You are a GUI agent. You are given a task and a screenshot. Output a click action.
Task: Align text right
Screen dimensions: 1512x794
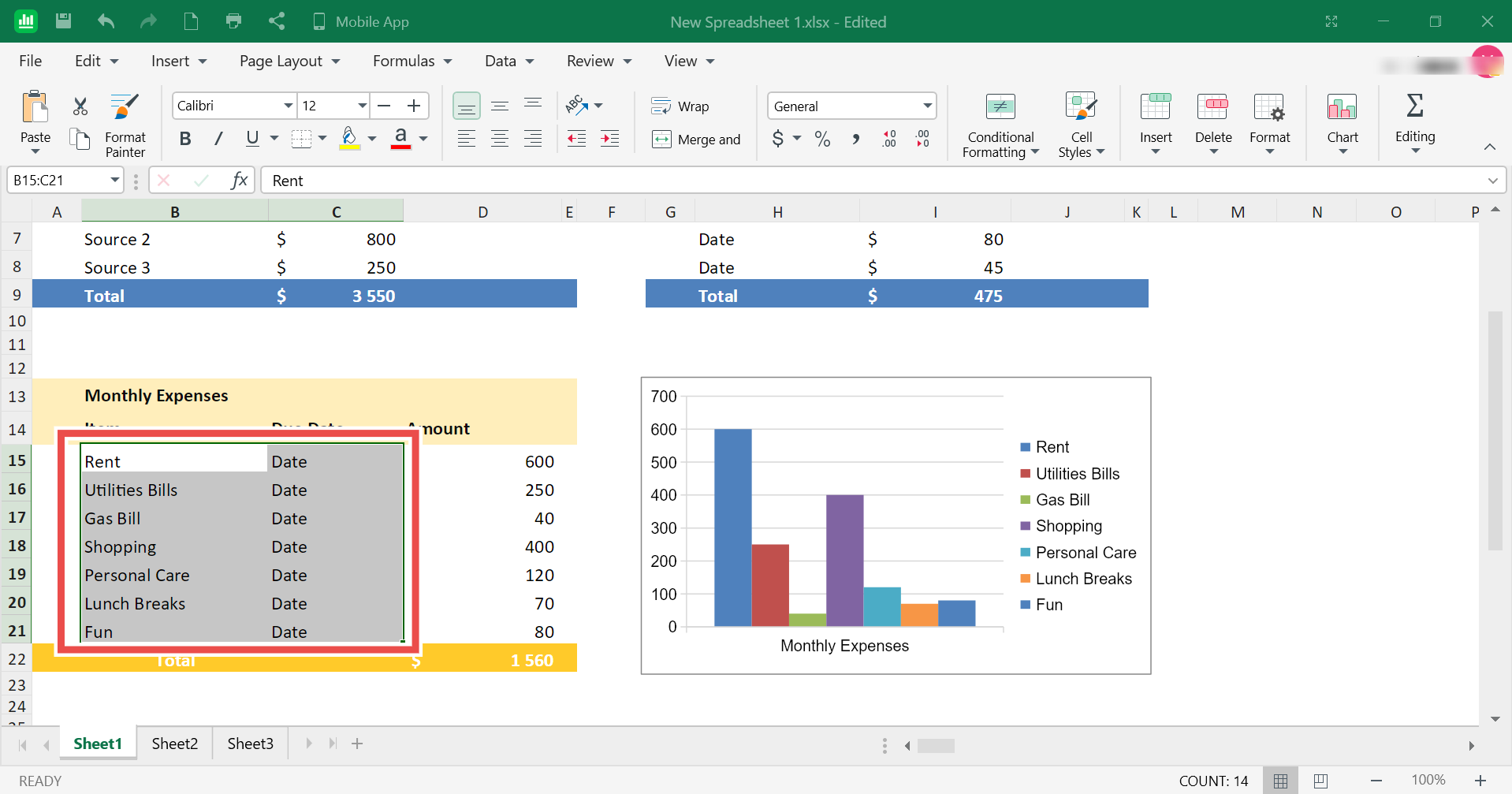(533, 140)
